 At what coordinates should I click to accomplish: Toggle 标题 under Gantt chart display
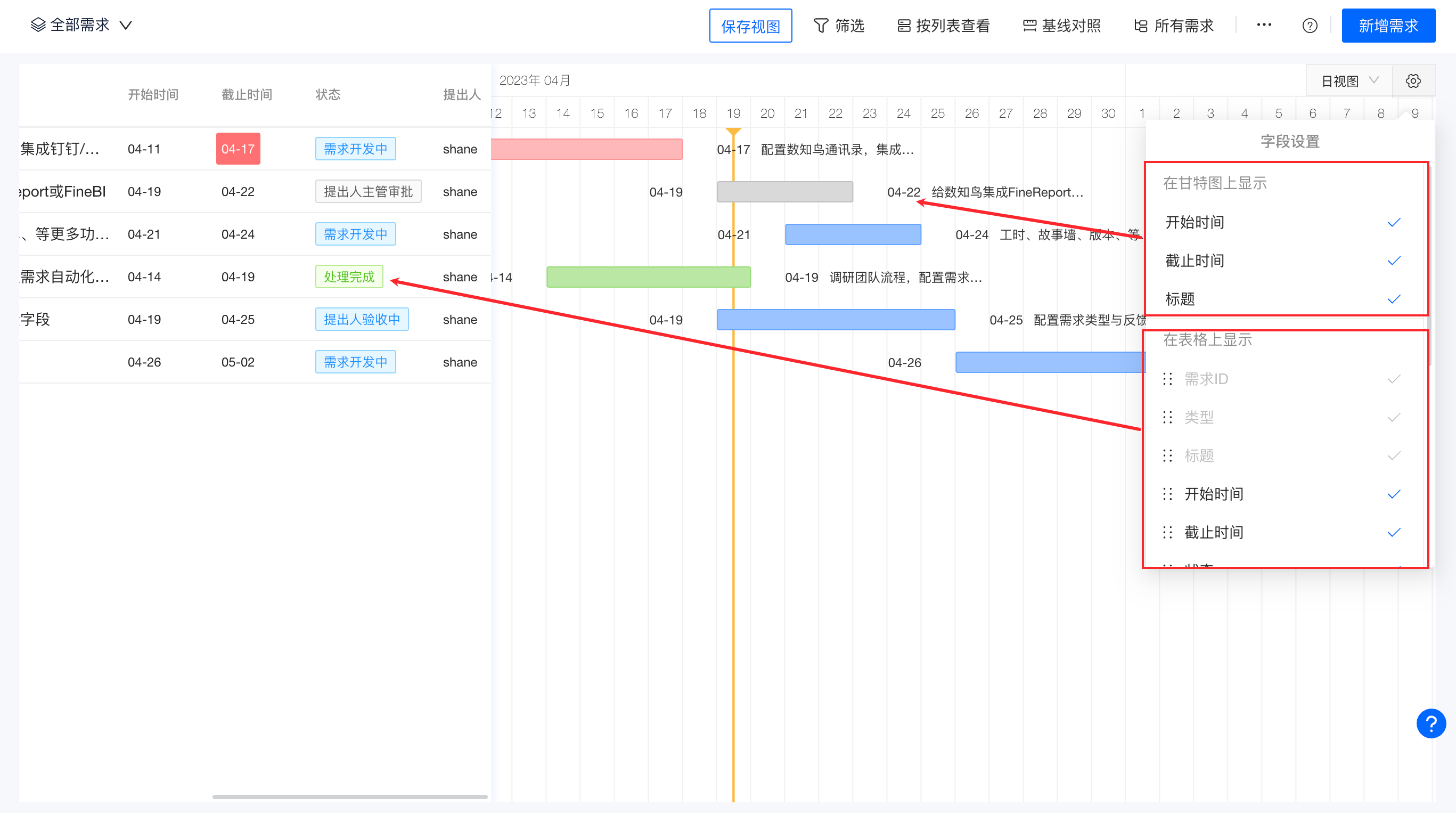pyautogui.click(x=1393, y=299)
